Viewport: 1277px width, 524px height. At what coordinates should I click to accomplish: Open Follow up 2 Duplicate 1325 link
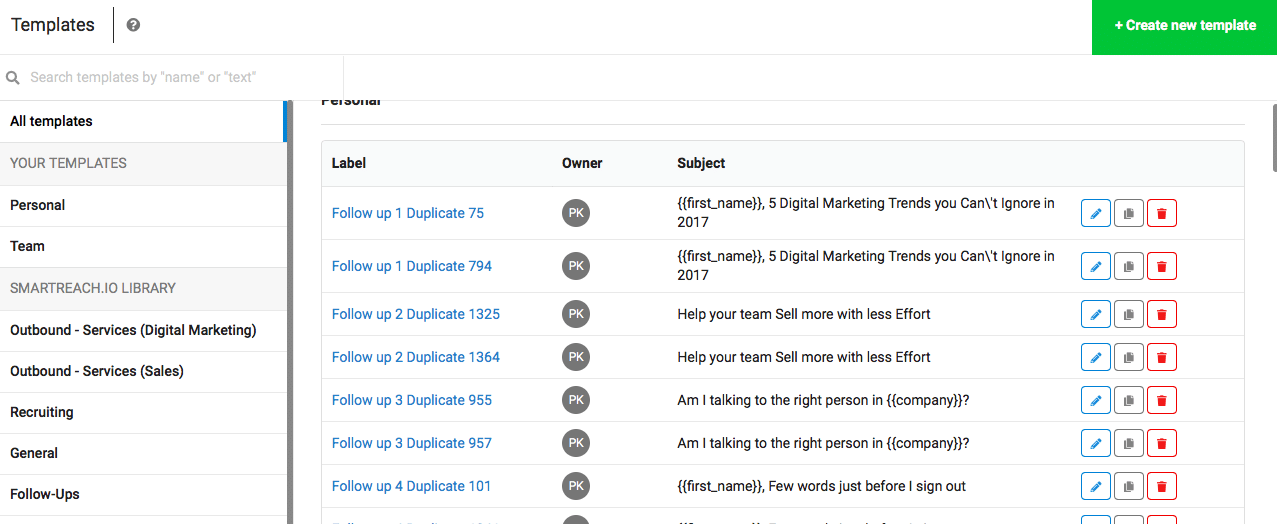(x=416, y=314)
